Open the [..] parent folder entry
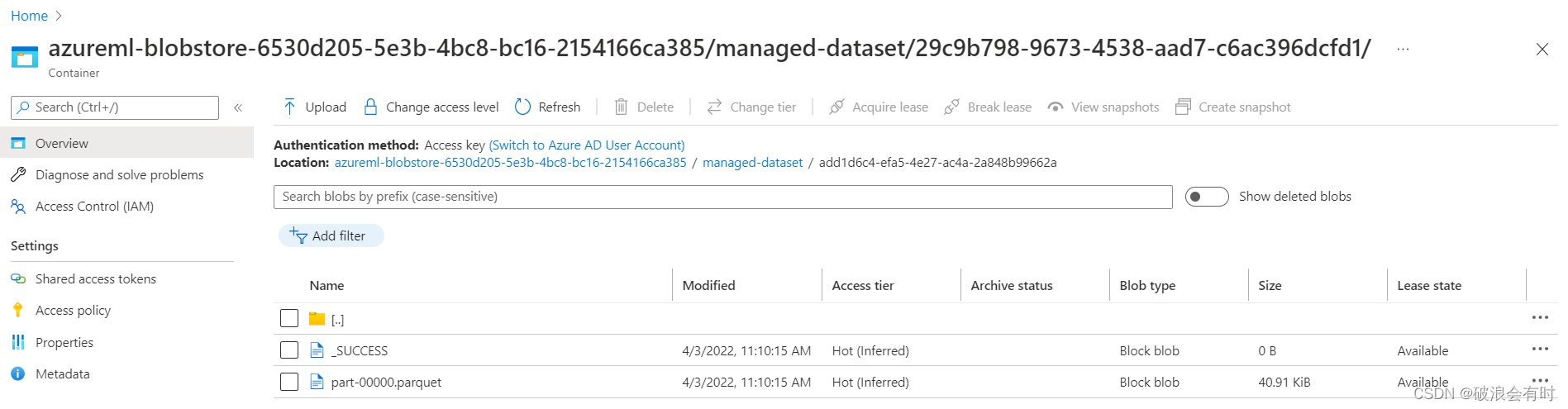1568x409 pixels. coord(337,319)
